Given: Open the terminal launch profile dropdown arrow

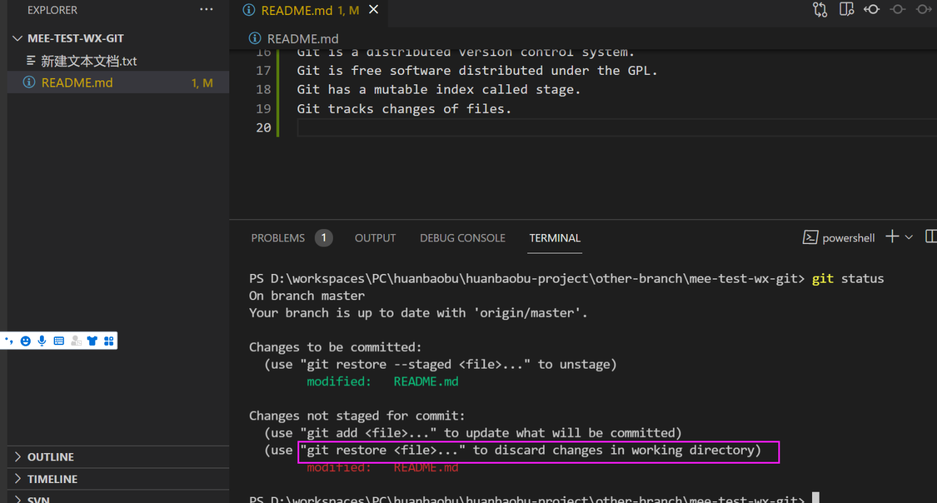Looking at the screenshot, I should [909, 238].
